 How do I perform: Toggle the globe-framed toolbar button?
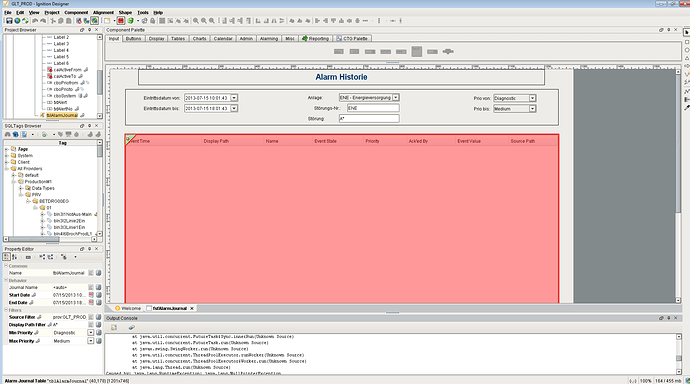94,21
